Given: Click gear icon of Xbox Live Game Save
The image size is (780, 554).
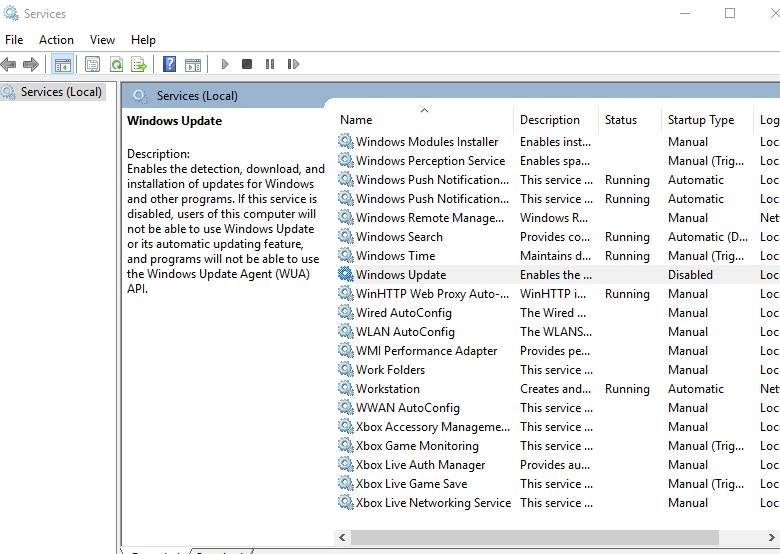Looking at the screenshot, I should tap(345, 484).
